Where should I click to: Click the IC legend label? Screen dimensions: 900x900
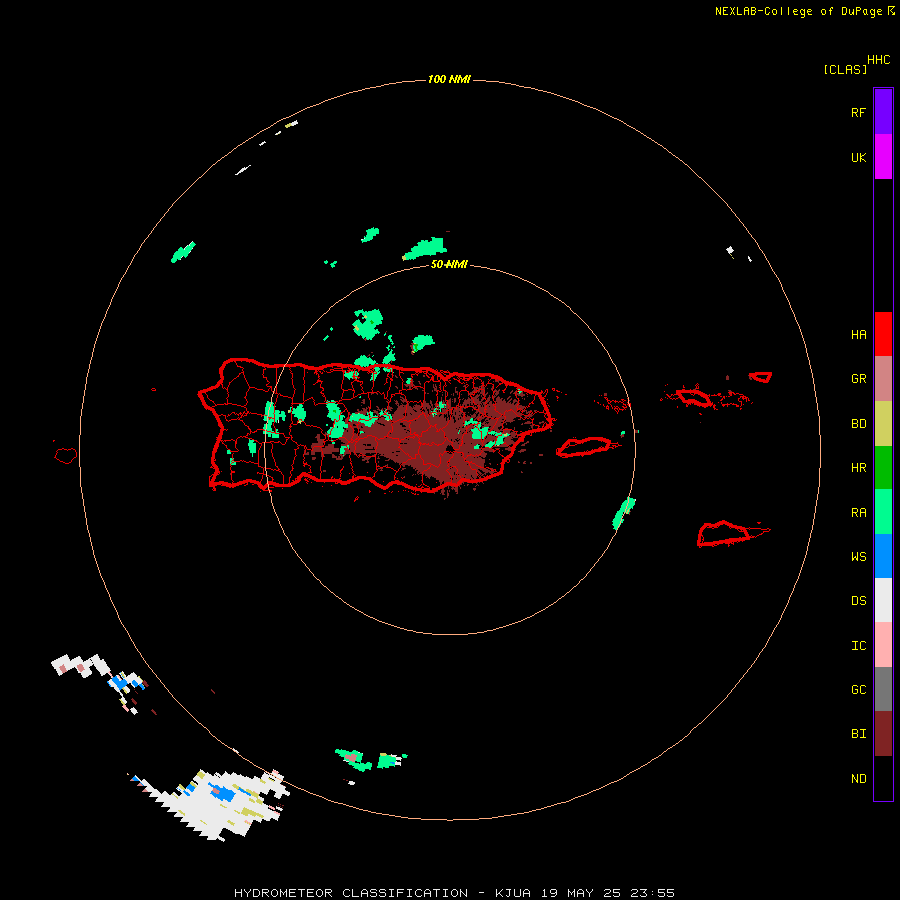(858, 646)
